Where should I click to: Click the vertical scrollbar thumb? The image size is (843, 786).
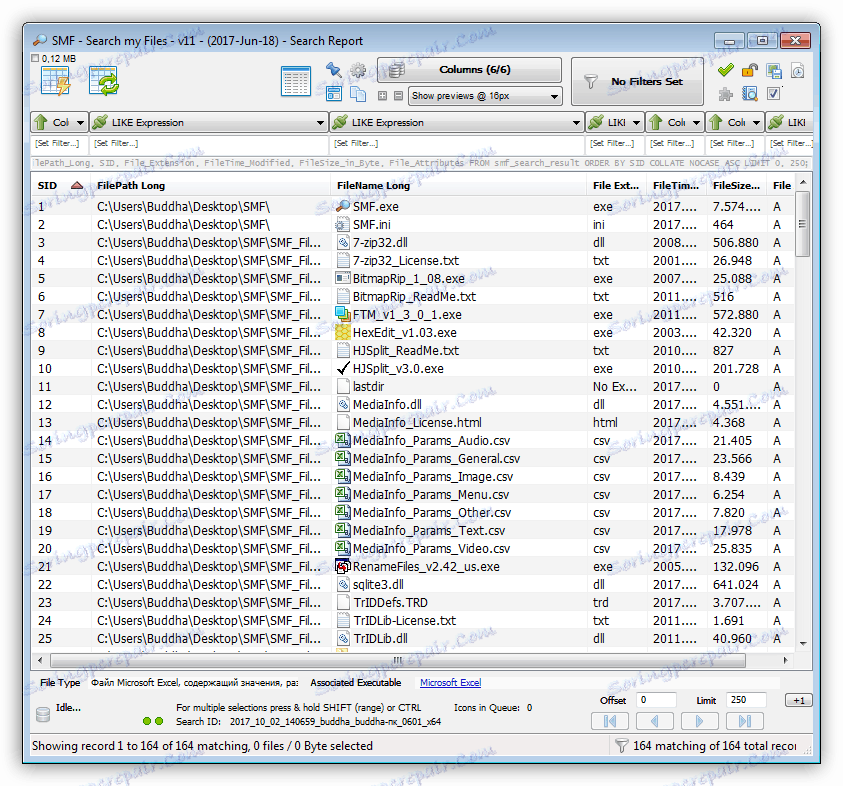click(x=802, y=224)
